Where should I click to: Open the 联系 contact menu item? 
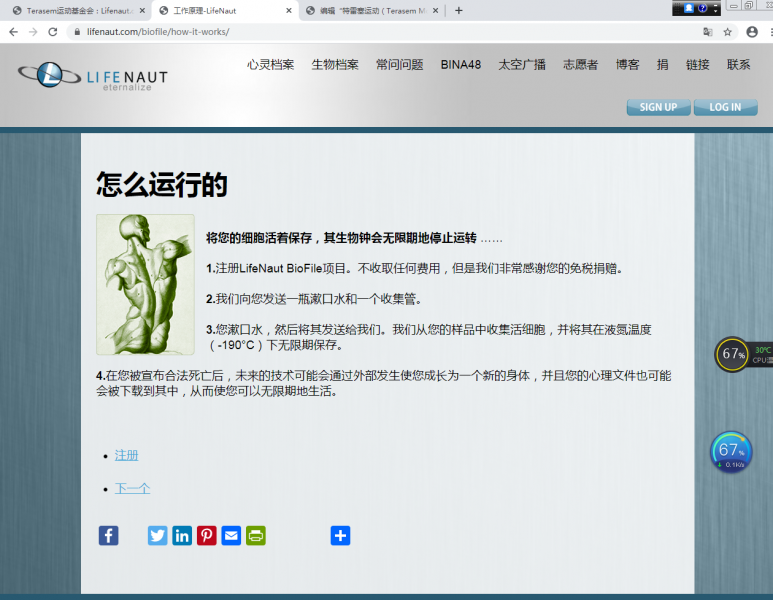tap(738, 65)
